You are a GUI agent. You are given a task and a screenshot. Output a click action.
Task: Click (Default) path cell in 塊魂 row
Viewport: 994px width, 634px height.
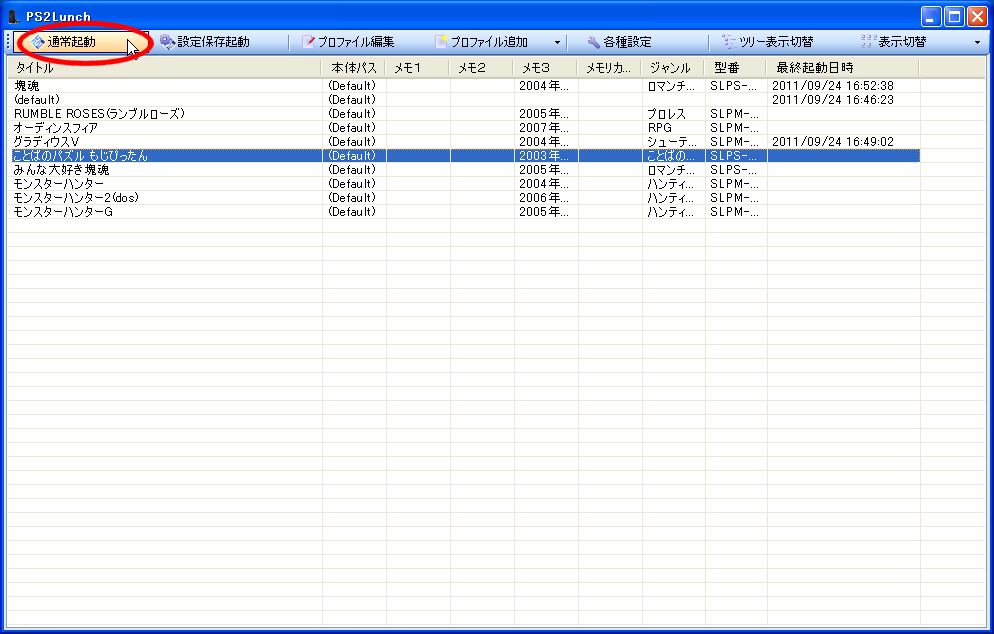point(352,86)
